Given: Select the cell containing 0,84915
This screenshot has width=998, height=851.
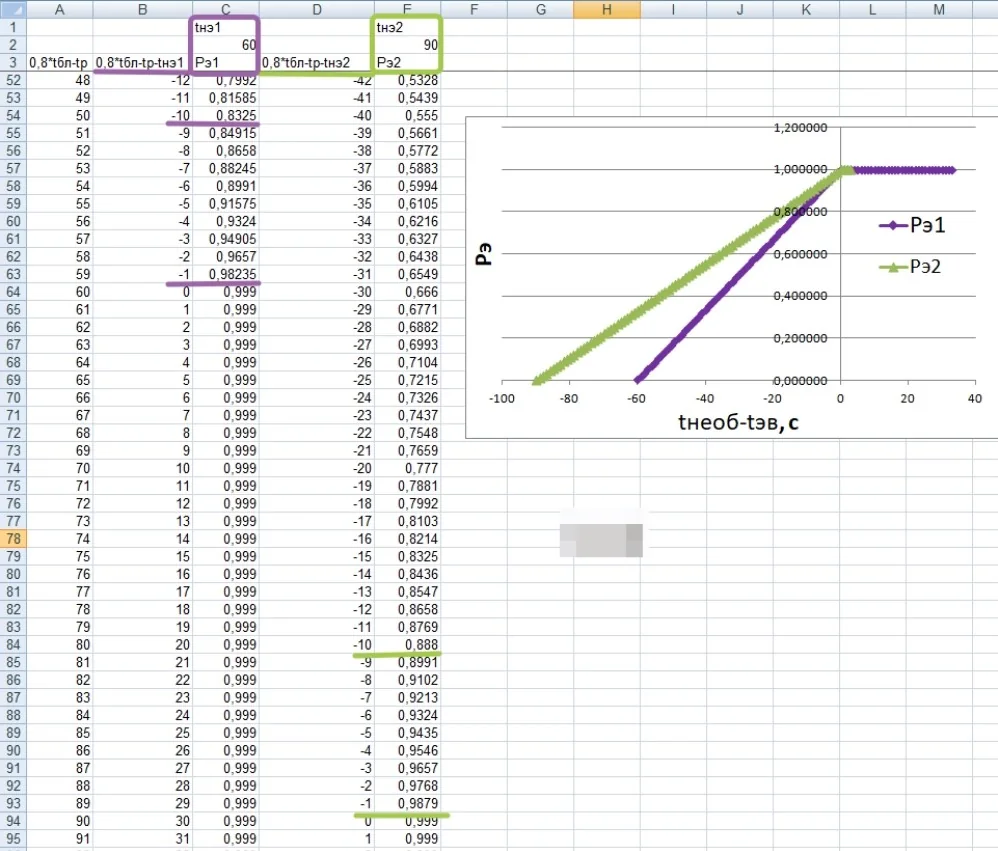Looking at the screenshot, I should [x=225, y=133].
